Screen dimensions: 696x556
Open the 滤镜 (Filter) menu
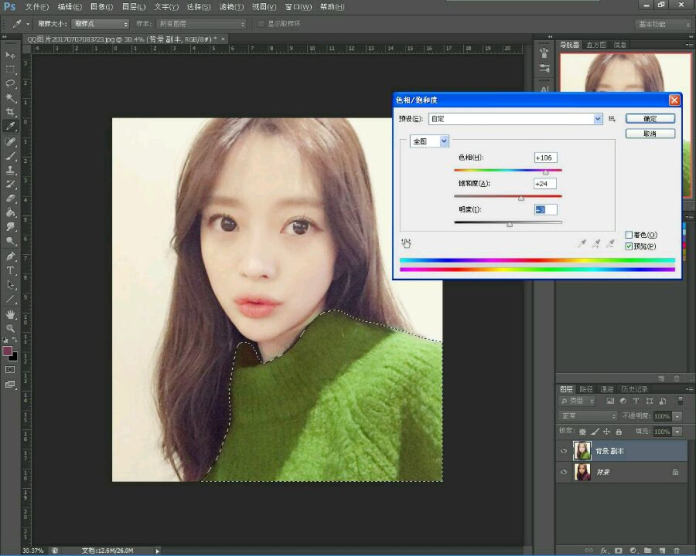(x=230, y=6)
